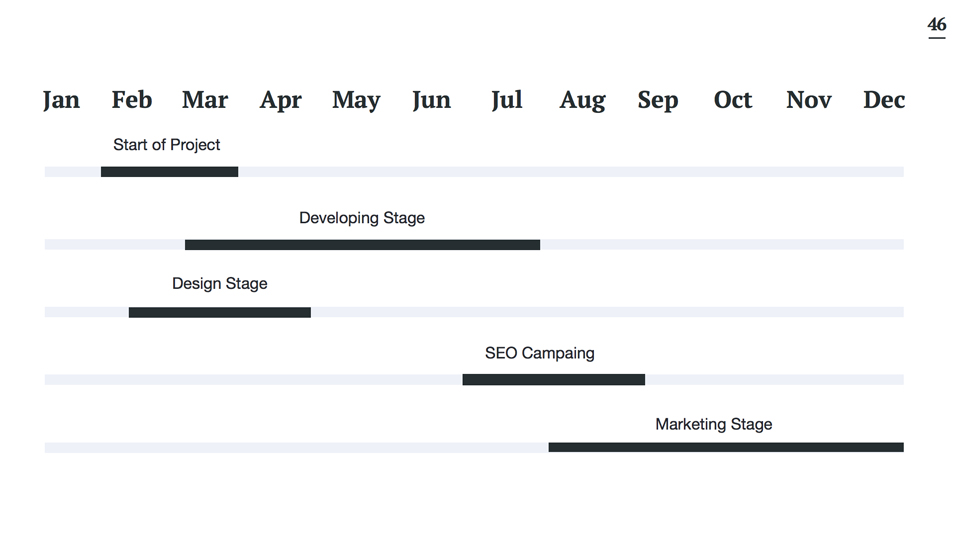This screenshot has height=537, width=955.
Task: Select the Developing Stage dark bar
Action: 362,245
